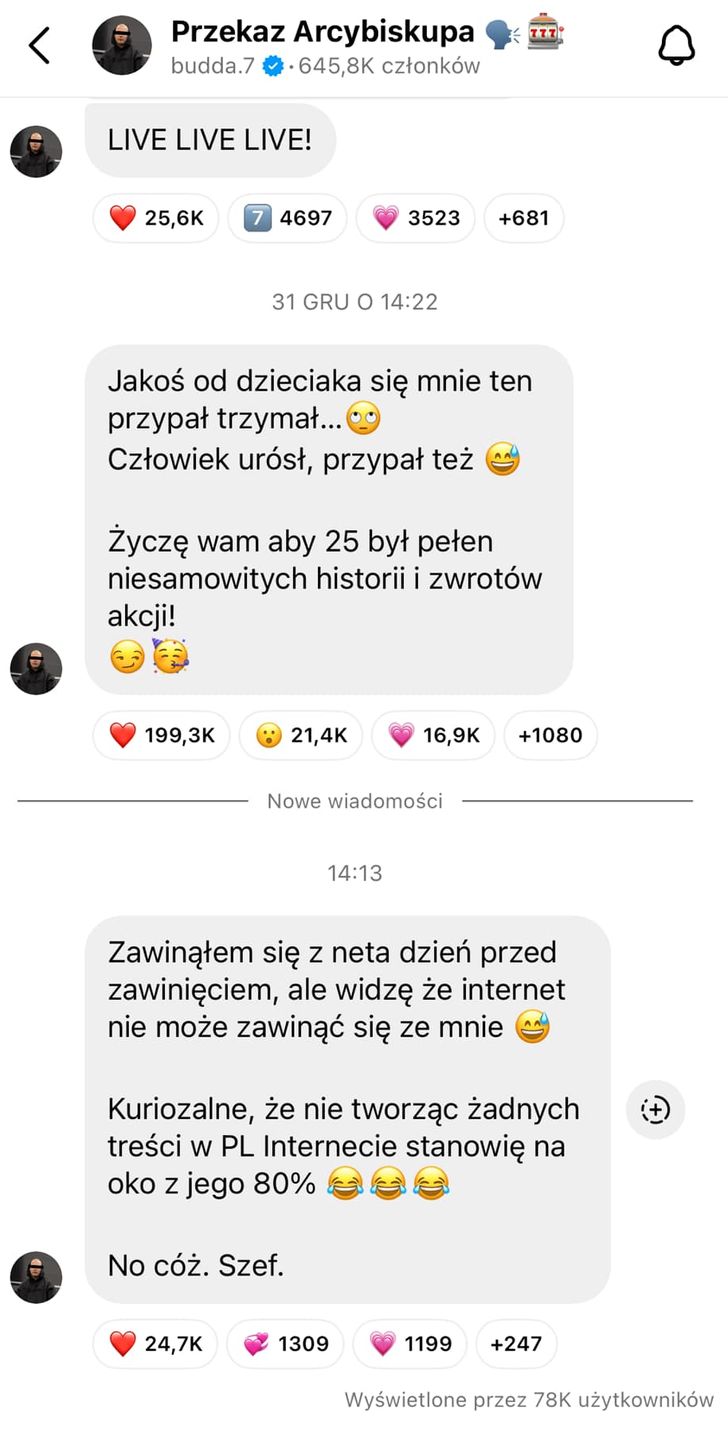Add reaction with the plus-smiley icon

[x=656, y=1109]
